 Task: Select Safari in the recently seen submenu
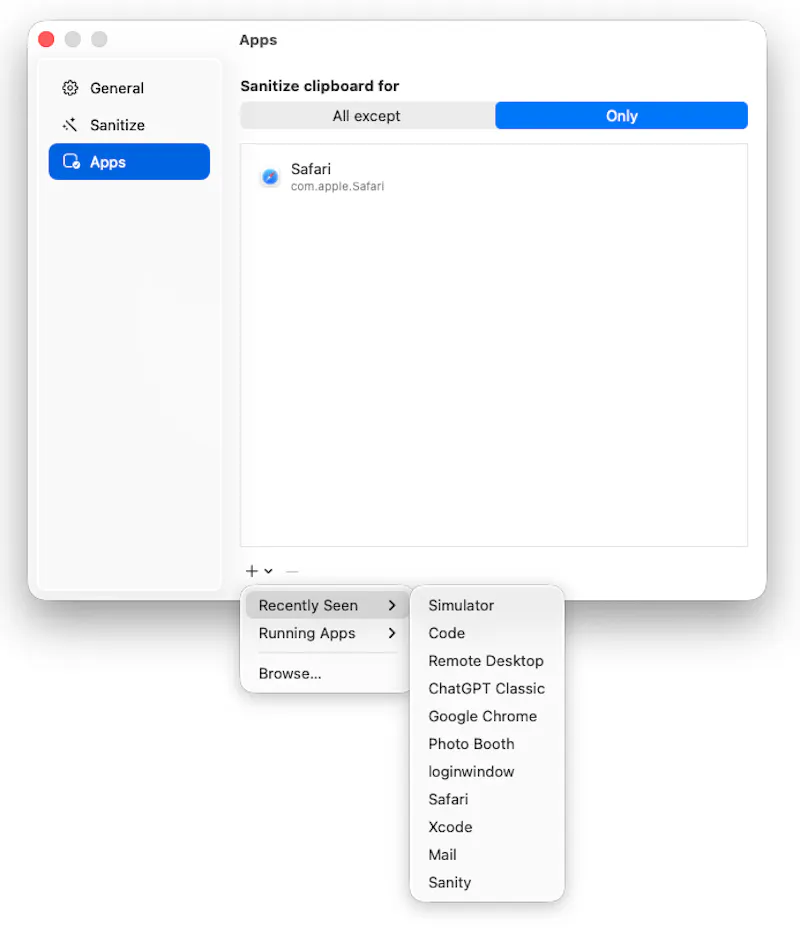click(487, 799)
